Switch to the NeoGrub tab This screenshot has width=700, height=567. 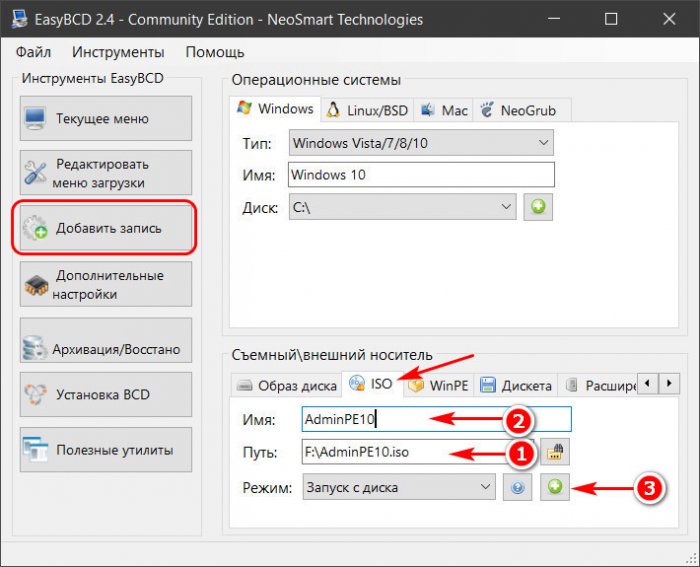[522, 110]
